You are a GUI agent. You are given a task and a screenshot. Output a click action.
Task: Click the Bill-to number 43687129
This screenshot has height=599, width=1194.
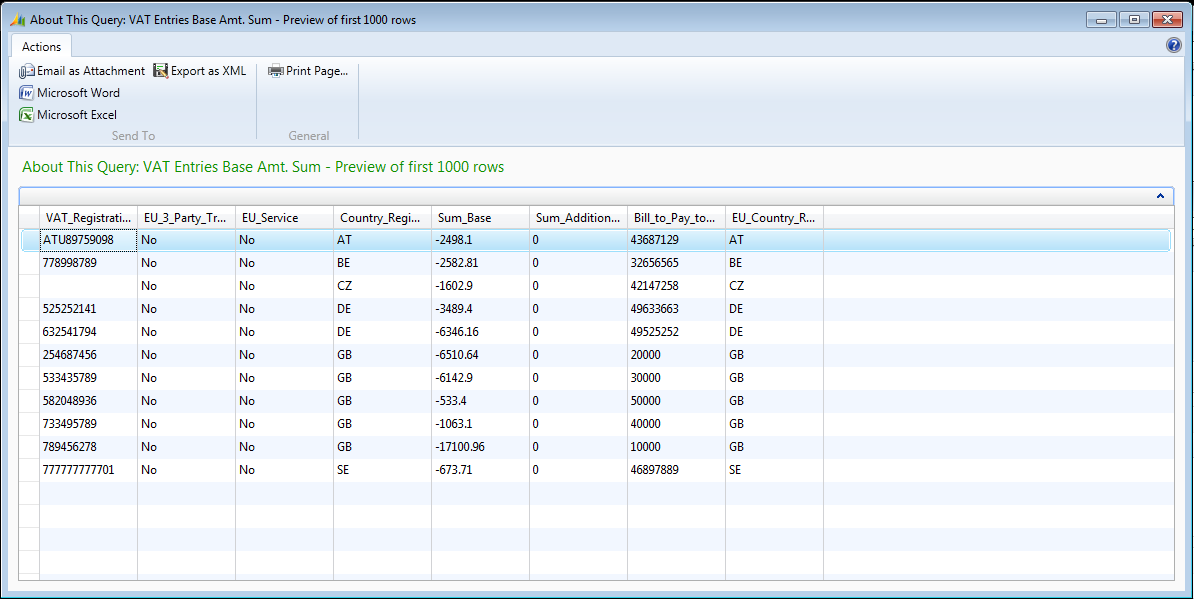tap(677, 240)
